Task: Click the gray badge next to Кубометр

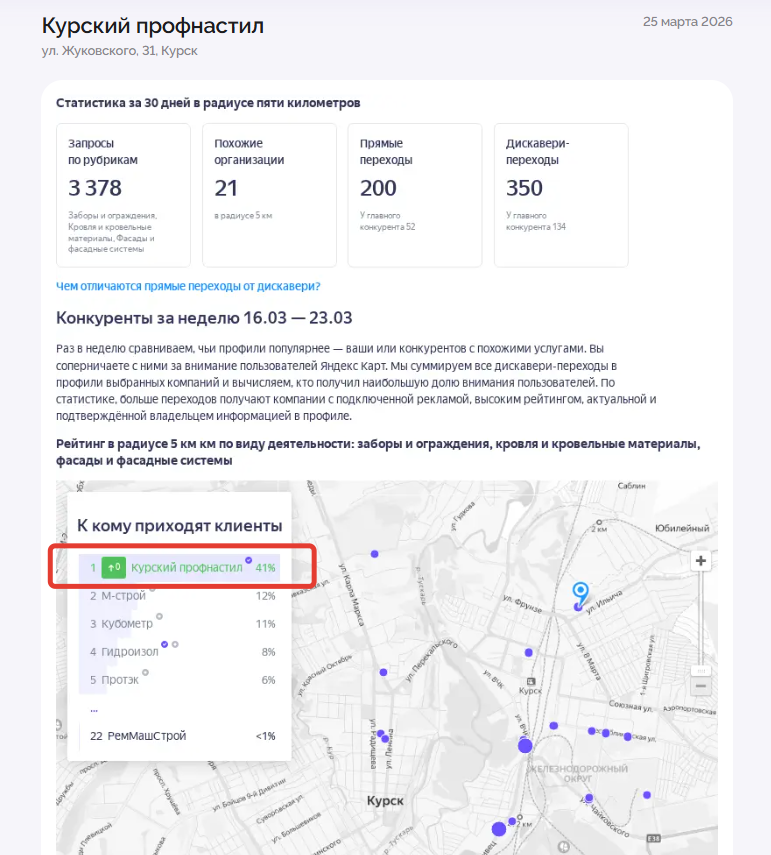Action: pos(159,615)
